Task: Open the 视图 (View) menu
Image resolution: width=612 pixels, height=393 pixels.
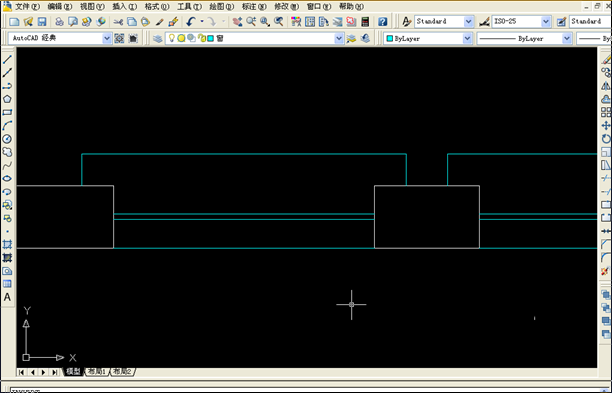Action: click(x=93, y=7)
